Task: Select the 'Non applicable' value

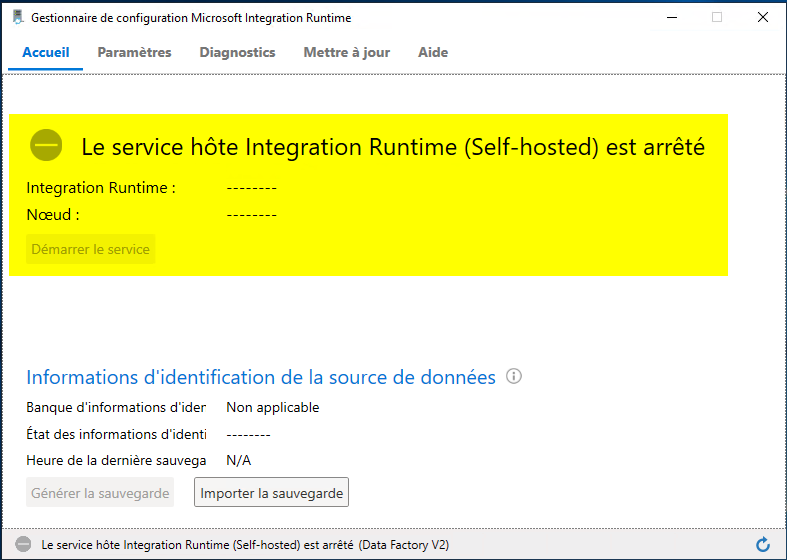Action: [273, 407]
